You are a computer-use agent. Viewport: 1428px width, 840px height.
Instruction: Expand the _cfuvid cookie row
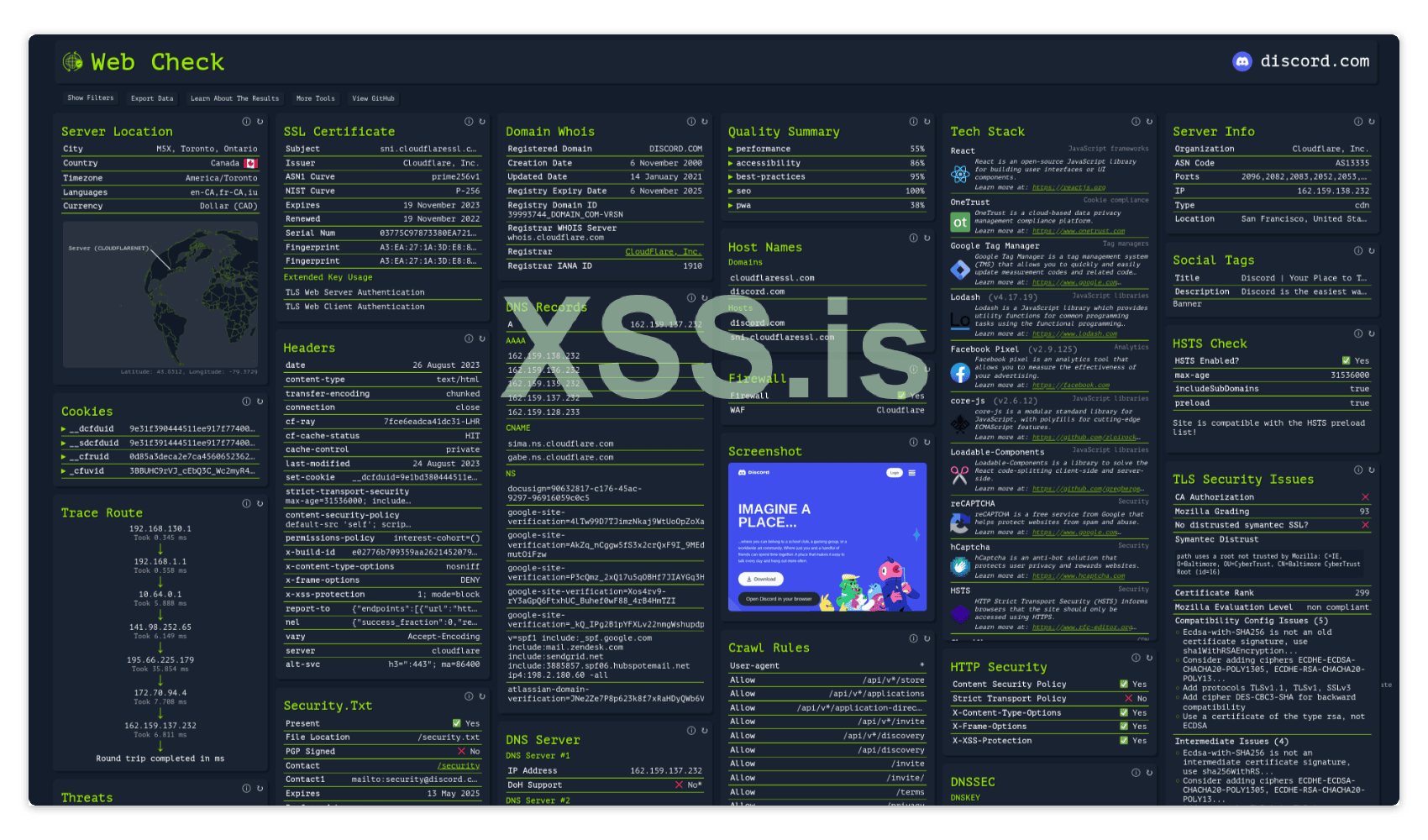[160, 471]
